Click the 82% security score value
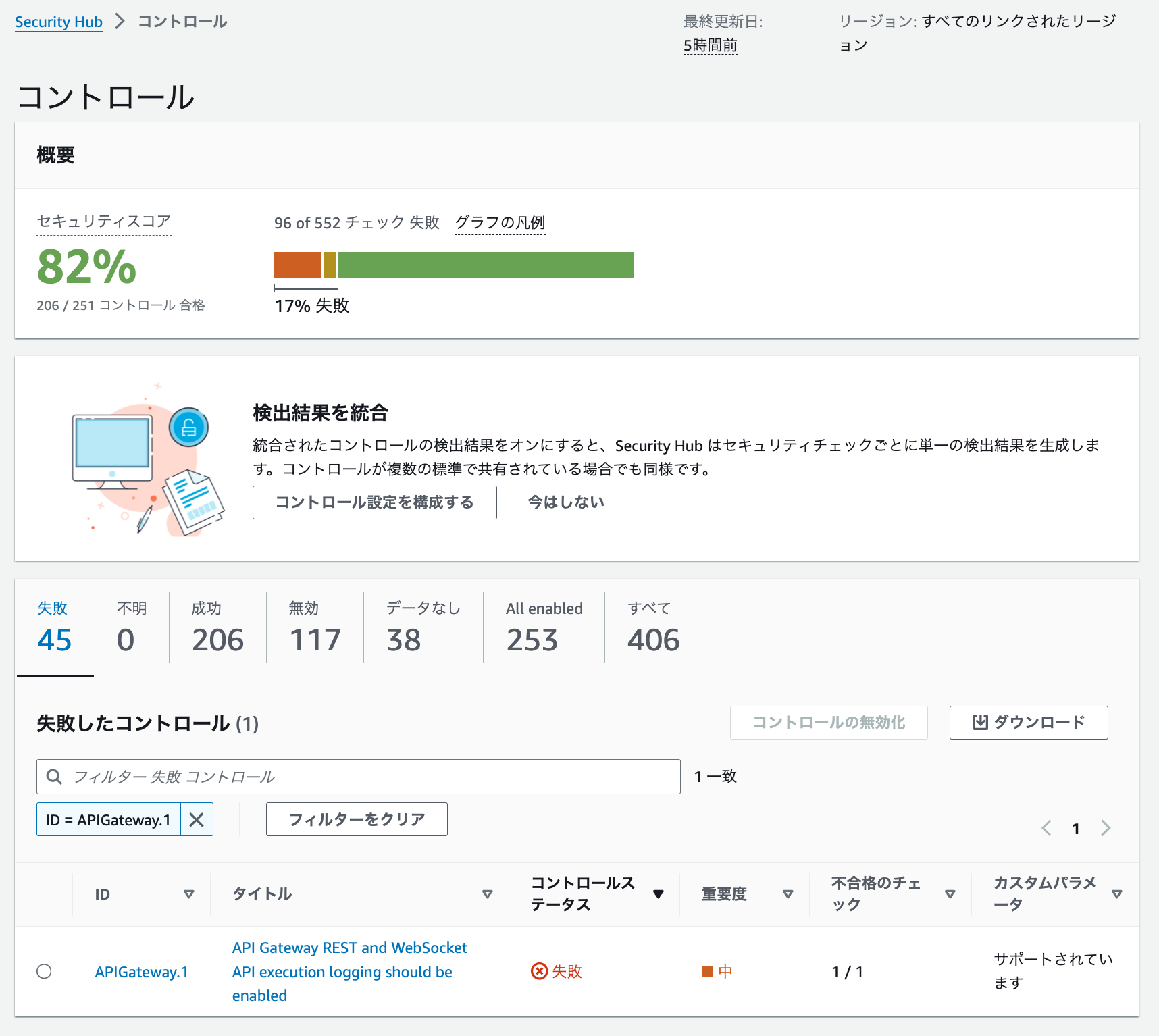Viewport: 1159px width, 1036px height. [86, 266]
